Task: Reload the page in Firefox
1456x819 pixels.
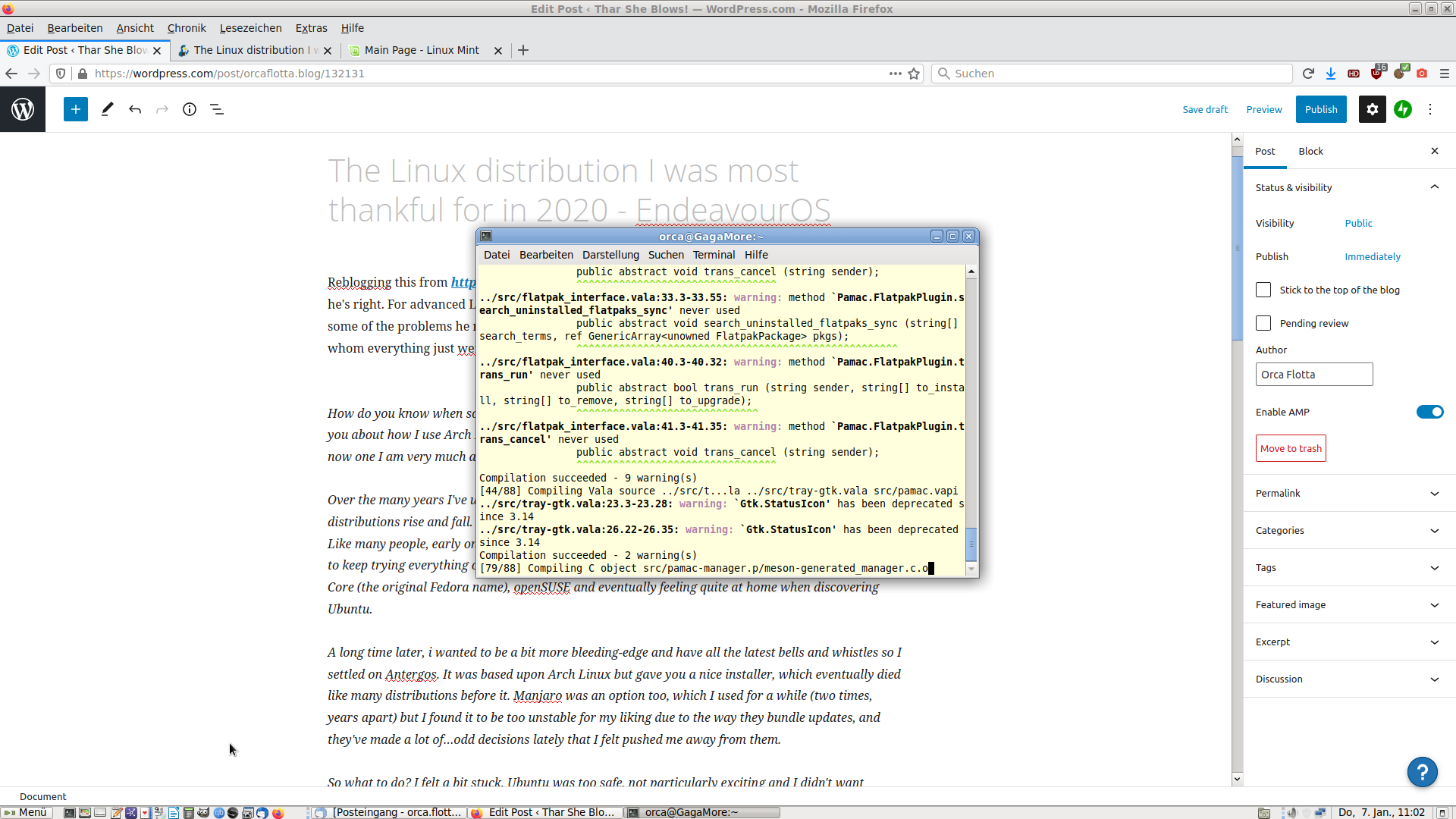Action: click(x=1308, y=74)
